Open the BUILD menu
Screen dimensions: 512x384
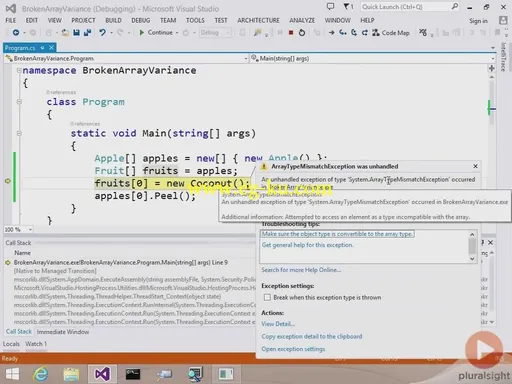coord(113,20)
